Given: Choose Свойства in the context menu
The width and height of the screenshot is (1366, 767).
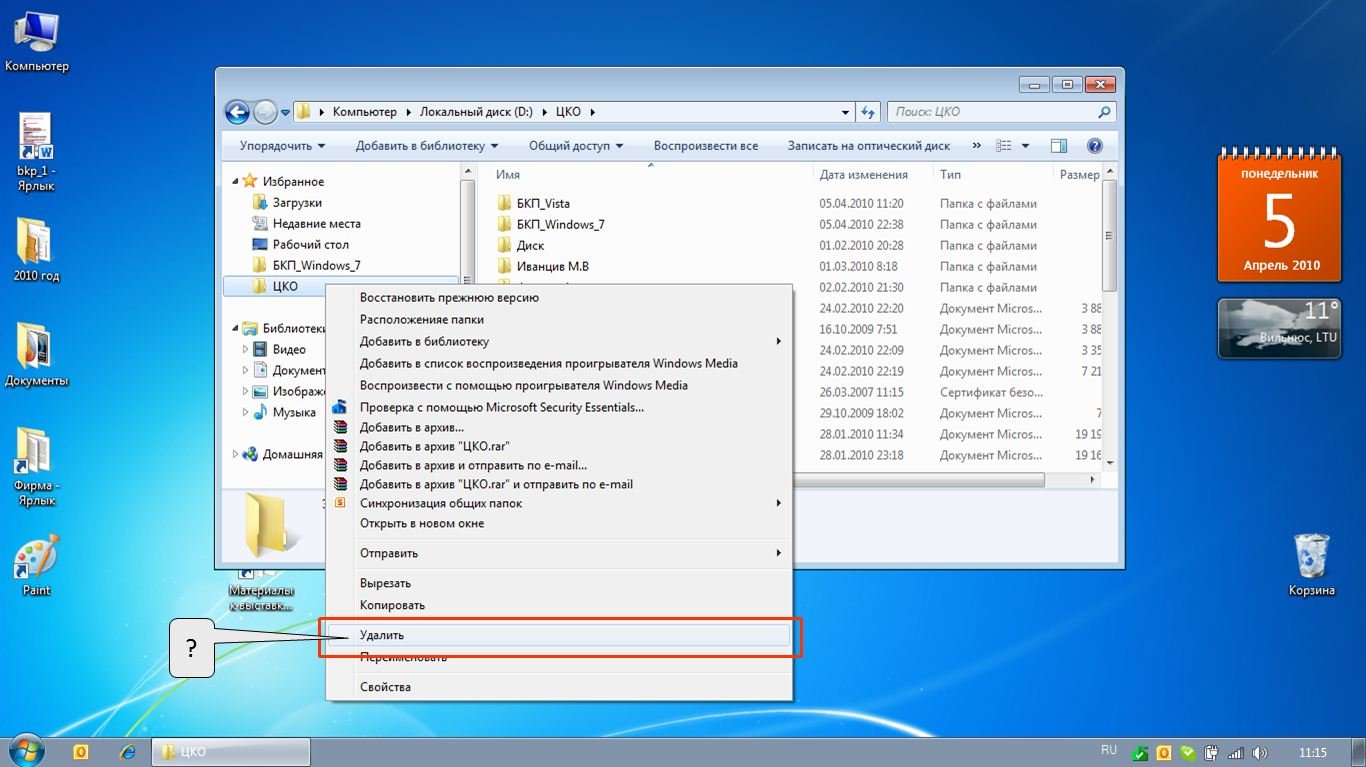Looking at the screenshot, I should [385, 687].
